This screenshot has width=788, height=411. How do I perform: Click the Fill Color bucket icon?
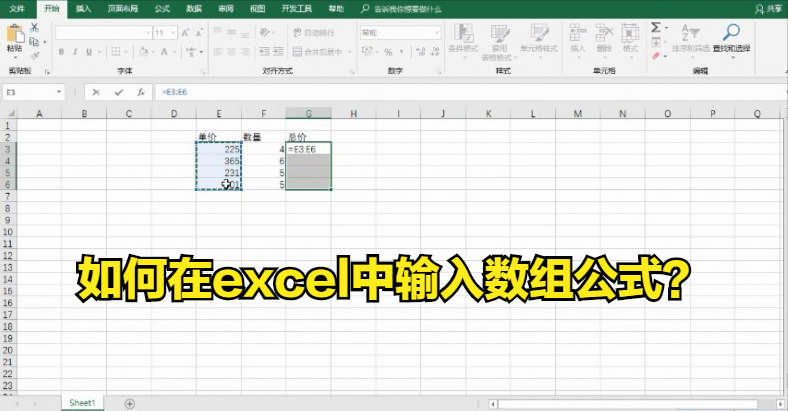coord(143,51)
